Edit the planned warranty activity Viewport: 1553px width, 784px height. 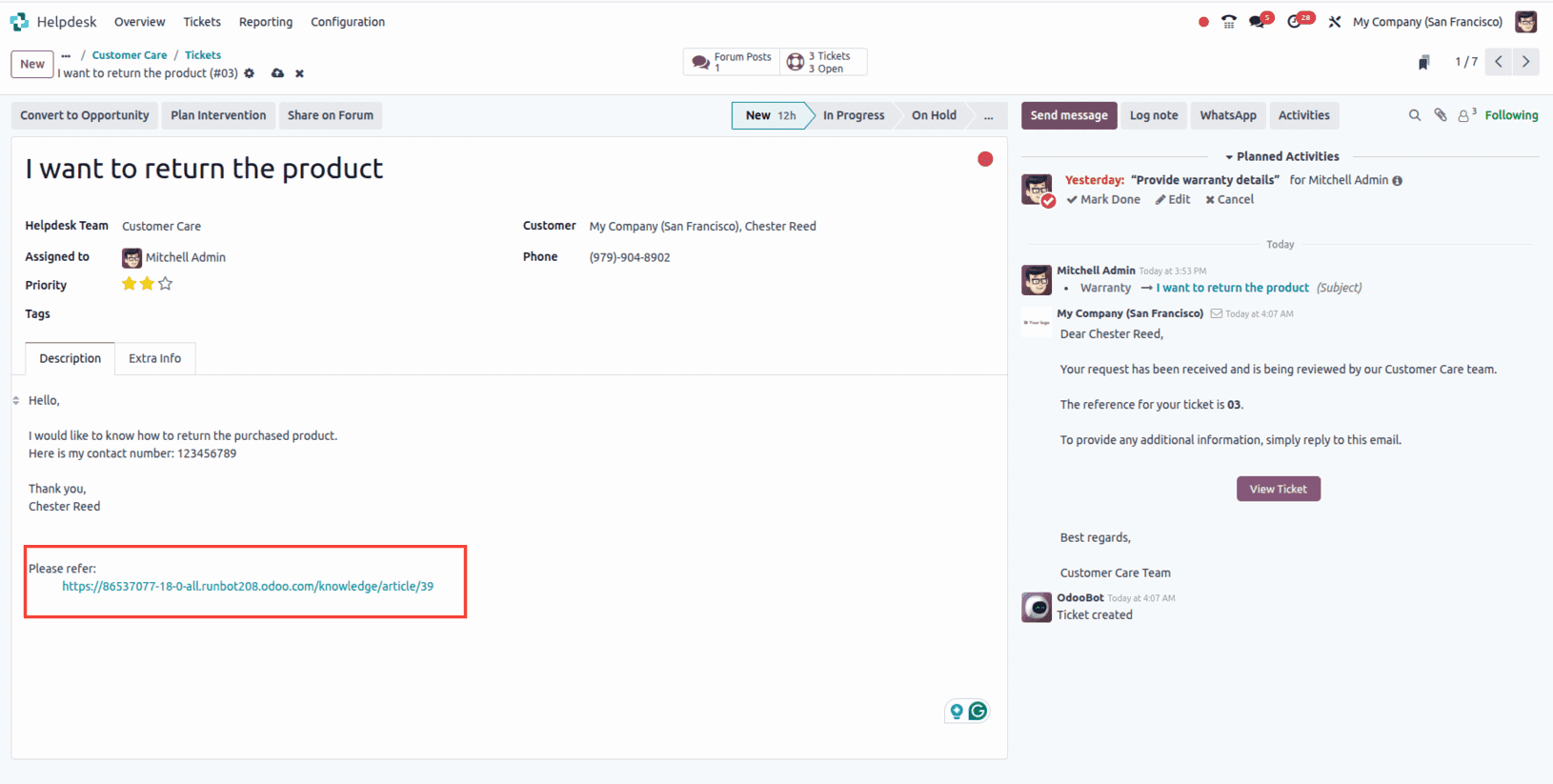tap(1173, 199)
